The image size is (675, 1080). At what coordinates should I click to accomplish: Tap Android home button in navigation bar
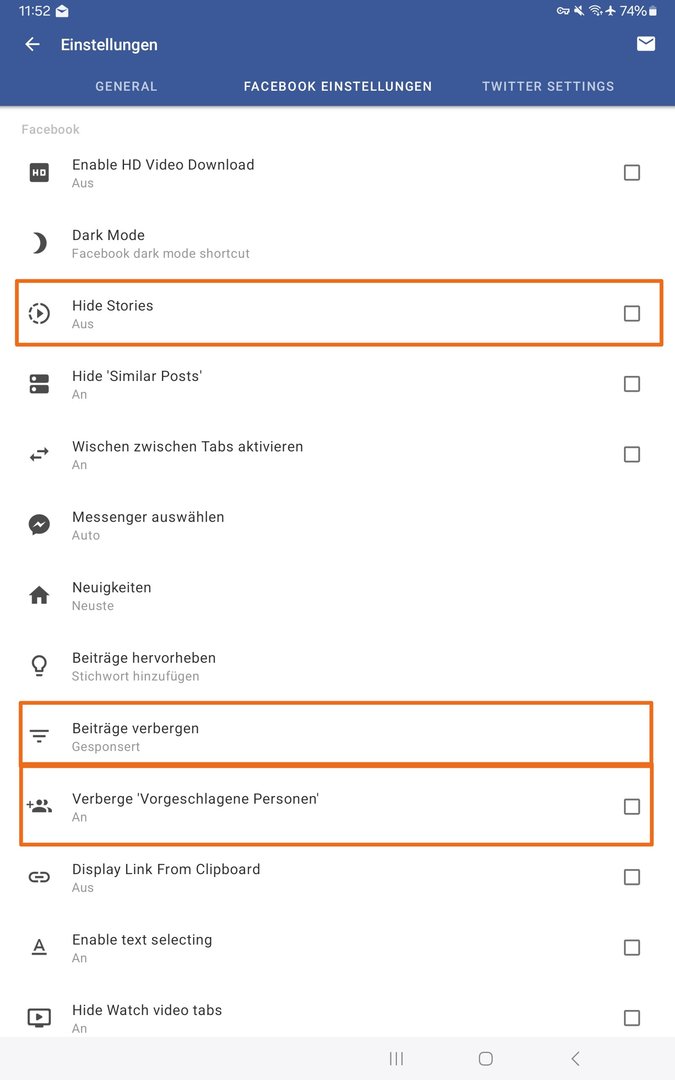(x=486, y=1059)
